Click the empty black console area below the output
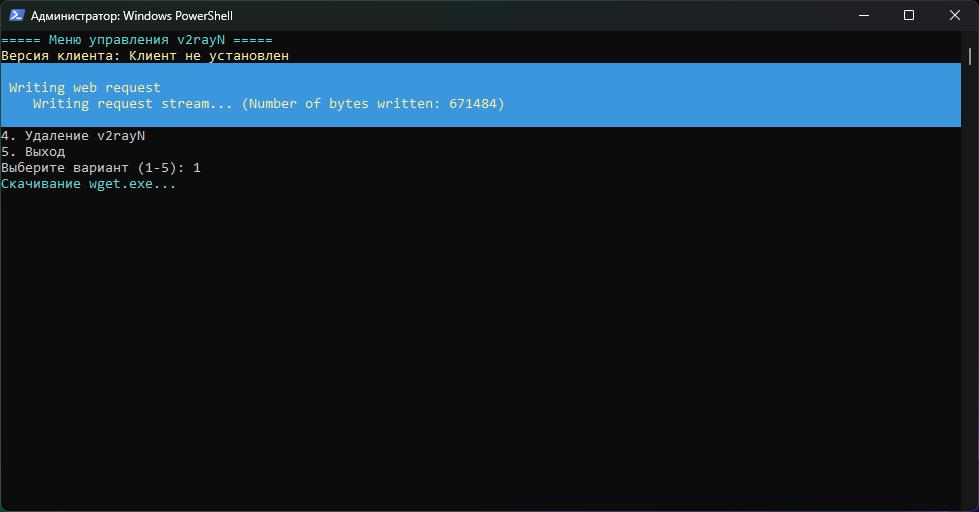 coord(480,350)
